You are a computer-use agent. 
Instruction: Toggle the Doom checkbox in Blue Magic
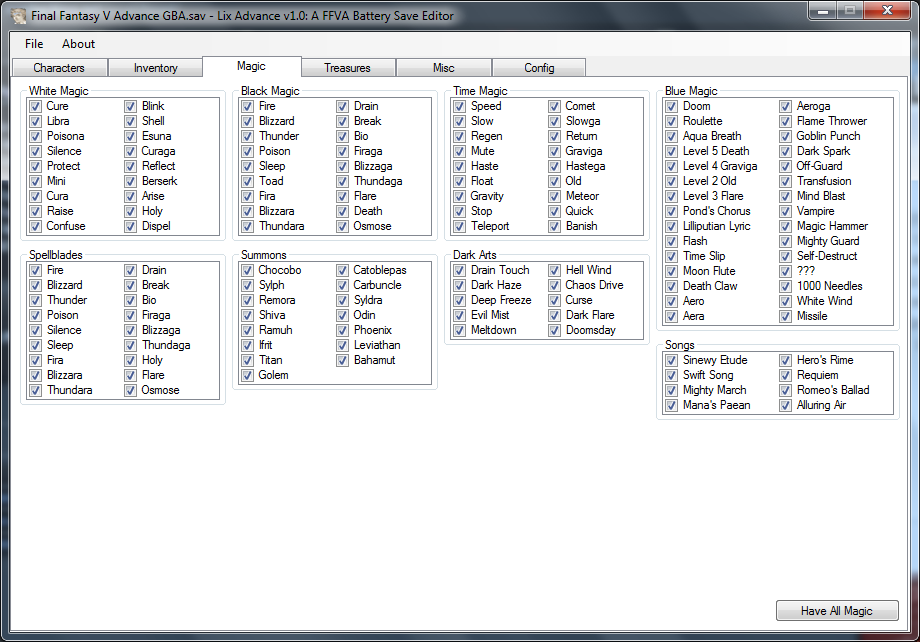[672, 106]
